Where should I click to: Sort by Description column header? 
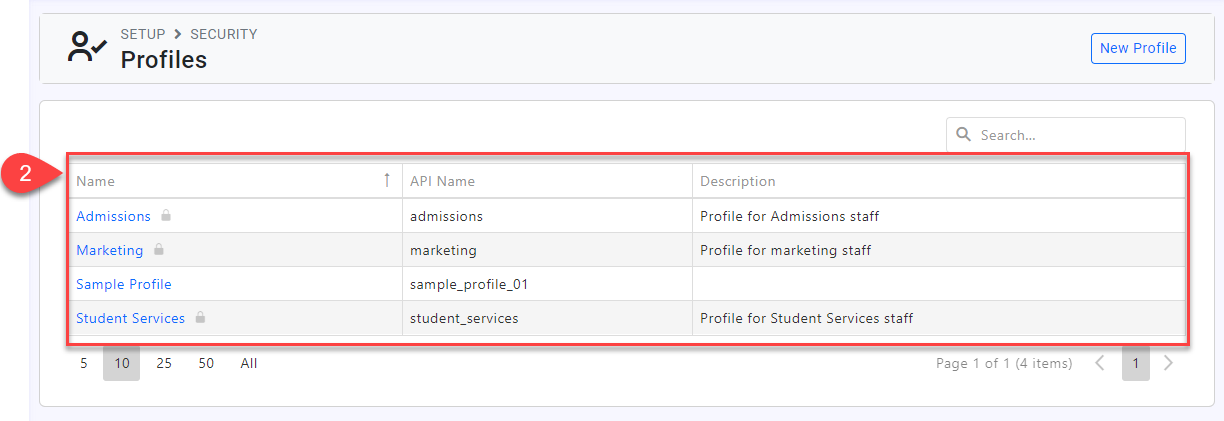737,181
